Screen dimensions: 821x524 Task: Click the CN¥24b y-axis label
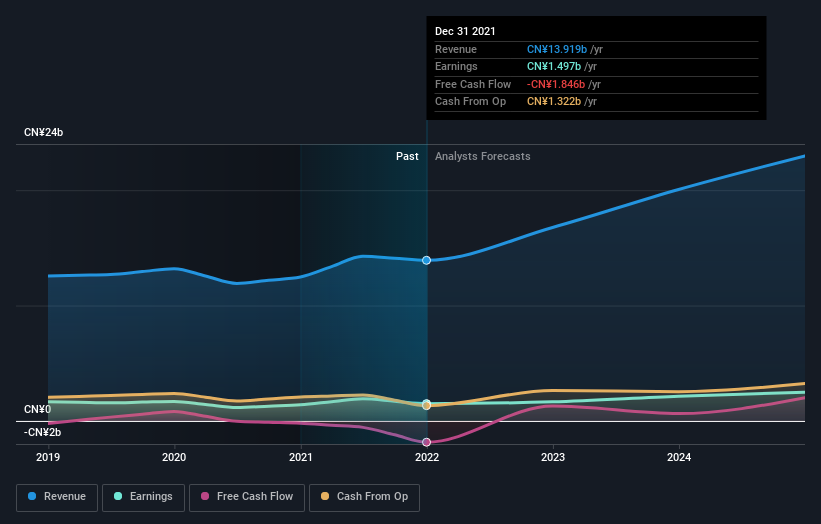43,132
